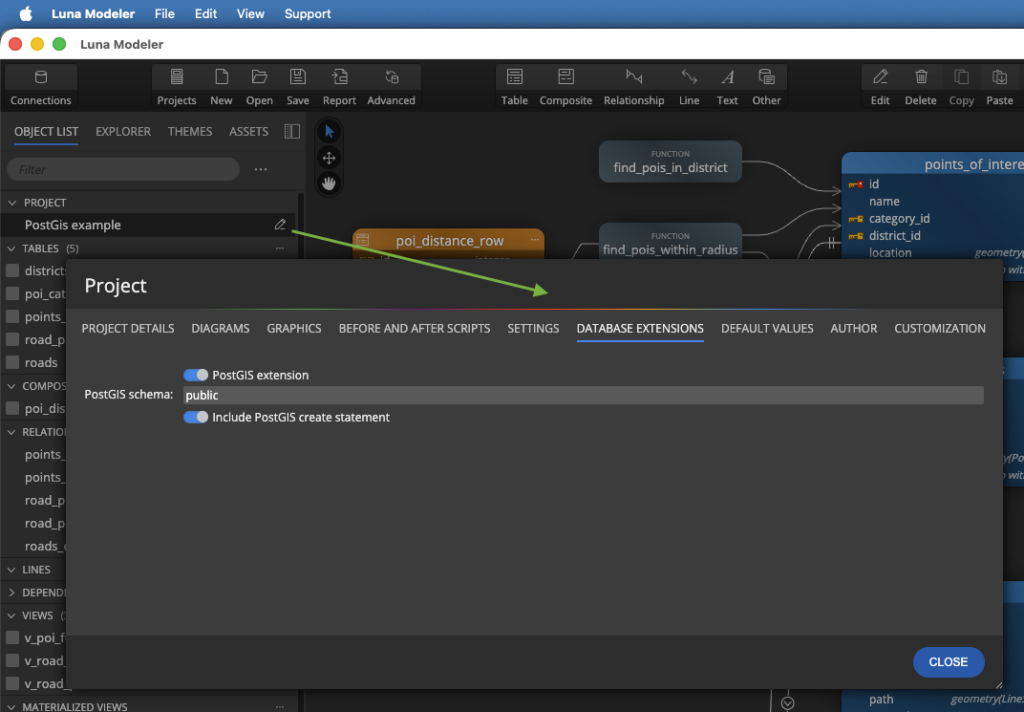Select the hand pan tool on canvas
The width and height of the screenshot is (1024, 712).
pos(329,183)
